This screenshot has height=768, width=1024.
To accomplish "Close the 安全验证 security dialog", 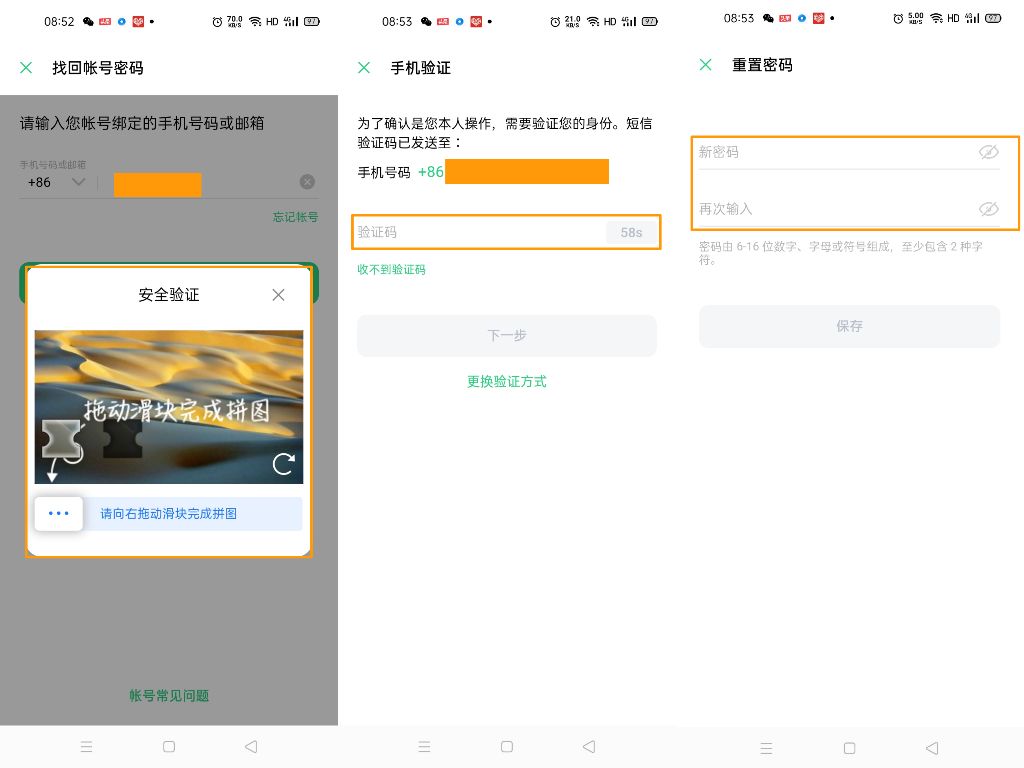I will click(278, 295).
